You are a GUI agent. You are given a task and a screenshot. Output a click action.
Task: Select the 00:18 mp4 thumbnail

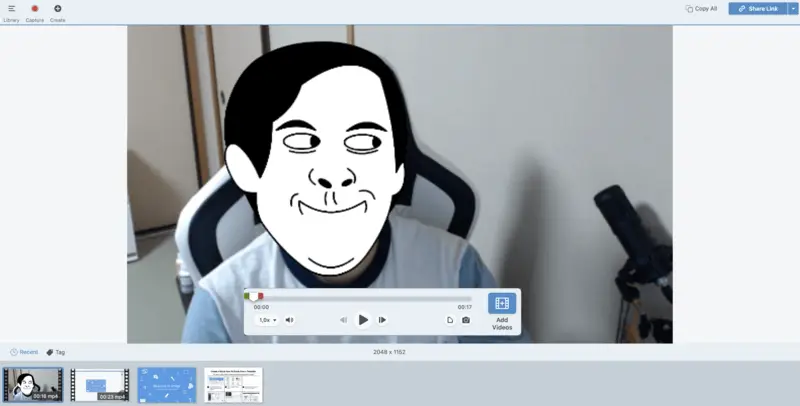(x=33, y=385)
